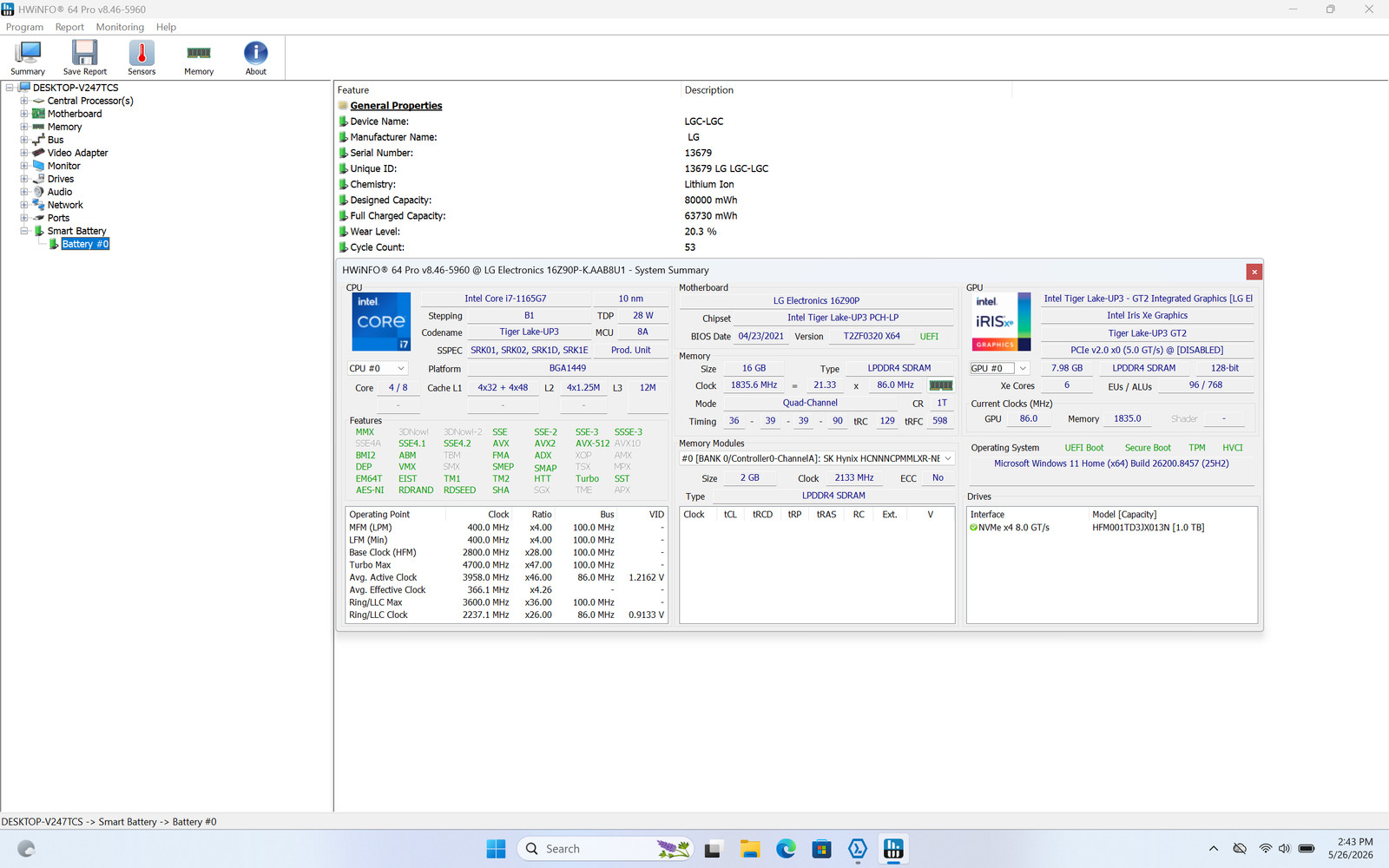Screen dimensions: 1389x868
Task: Select Battery #0 in tree
Action: pyautogui.click(x=85, y=244)
